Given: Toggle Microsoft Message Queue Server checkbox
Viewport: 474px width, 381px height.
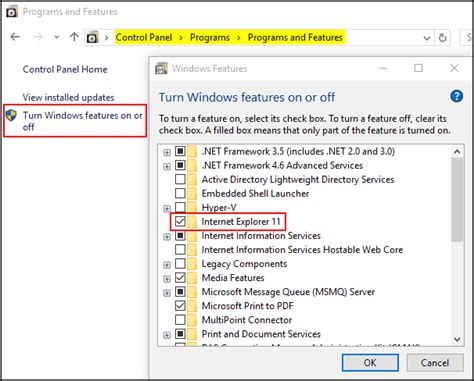Looking at the screenshot, I should click(180, 291).
